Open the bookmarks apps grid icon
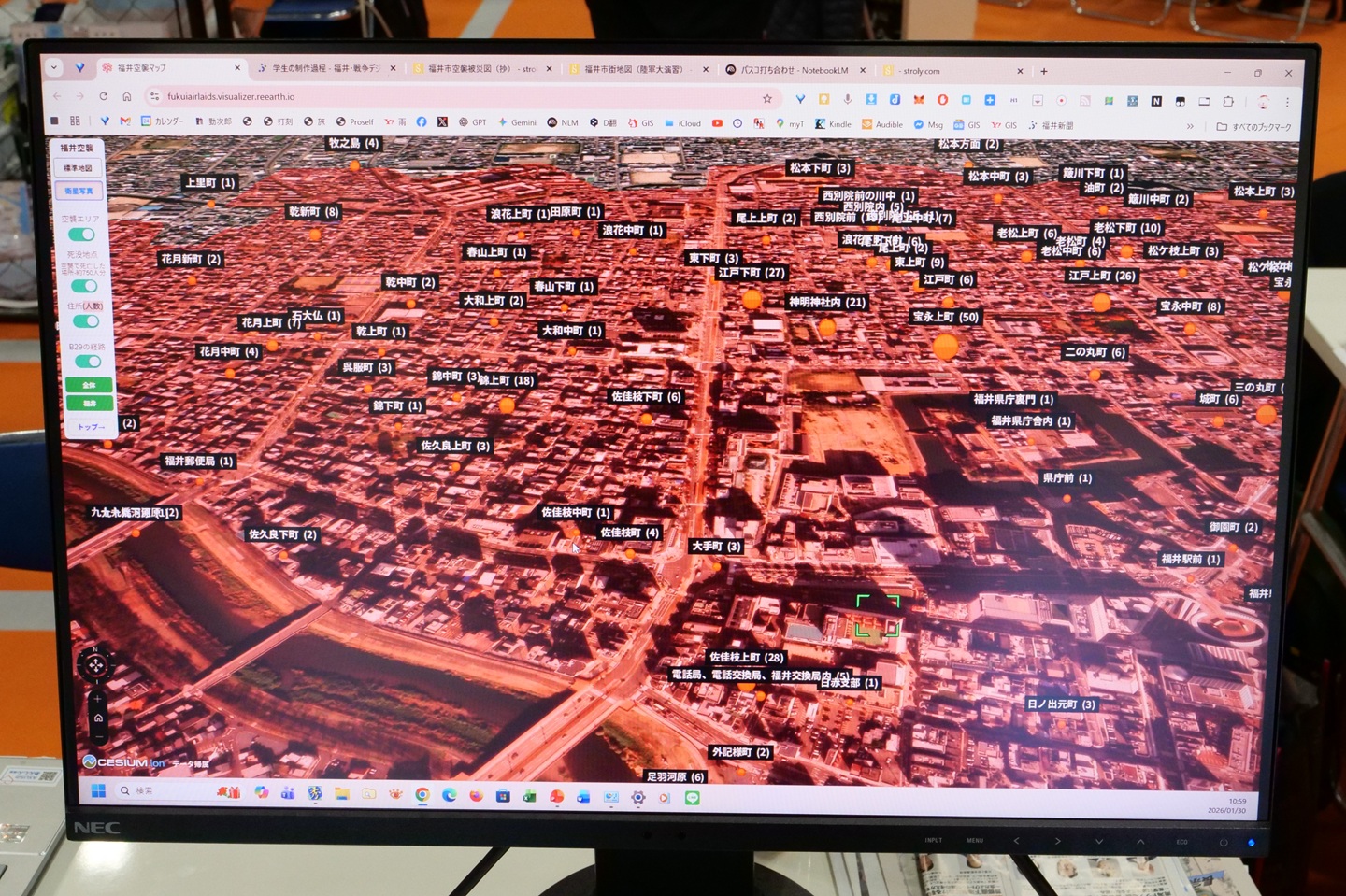Viewport: 1346px width, 896px height. [x=75, y=121]
